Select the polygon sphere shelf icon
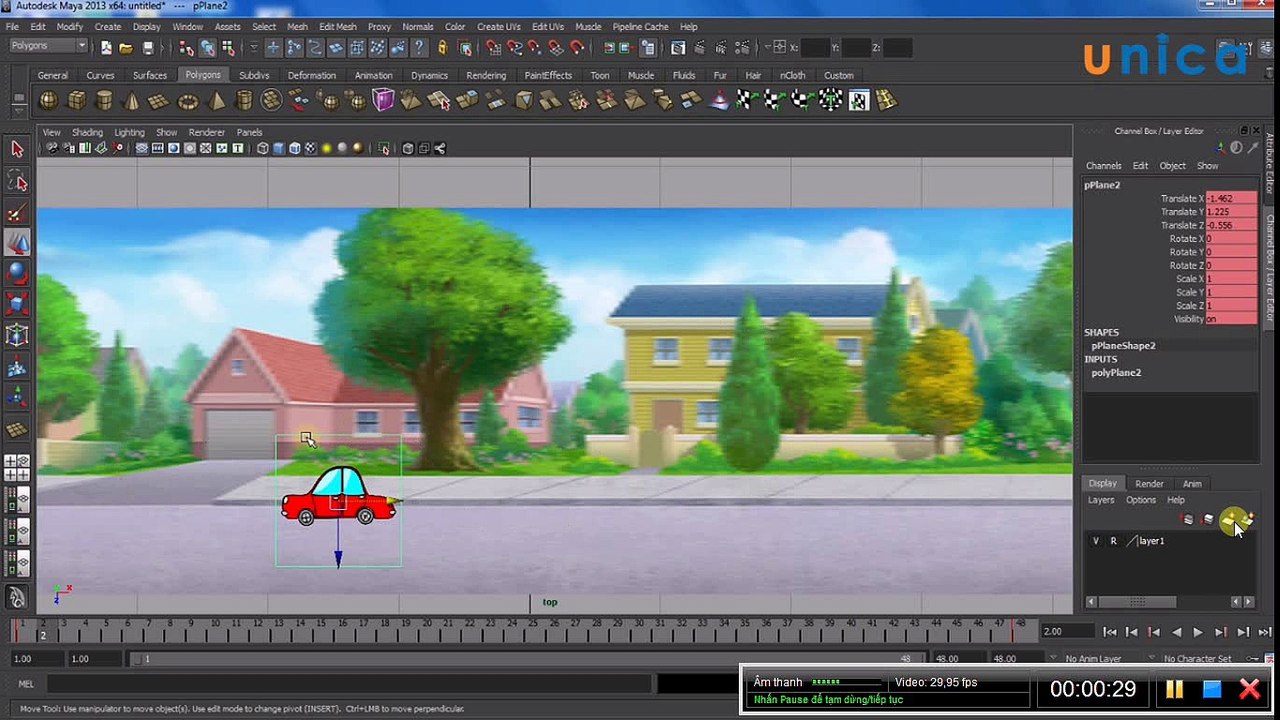1280x720 pixels. (49, 100)
